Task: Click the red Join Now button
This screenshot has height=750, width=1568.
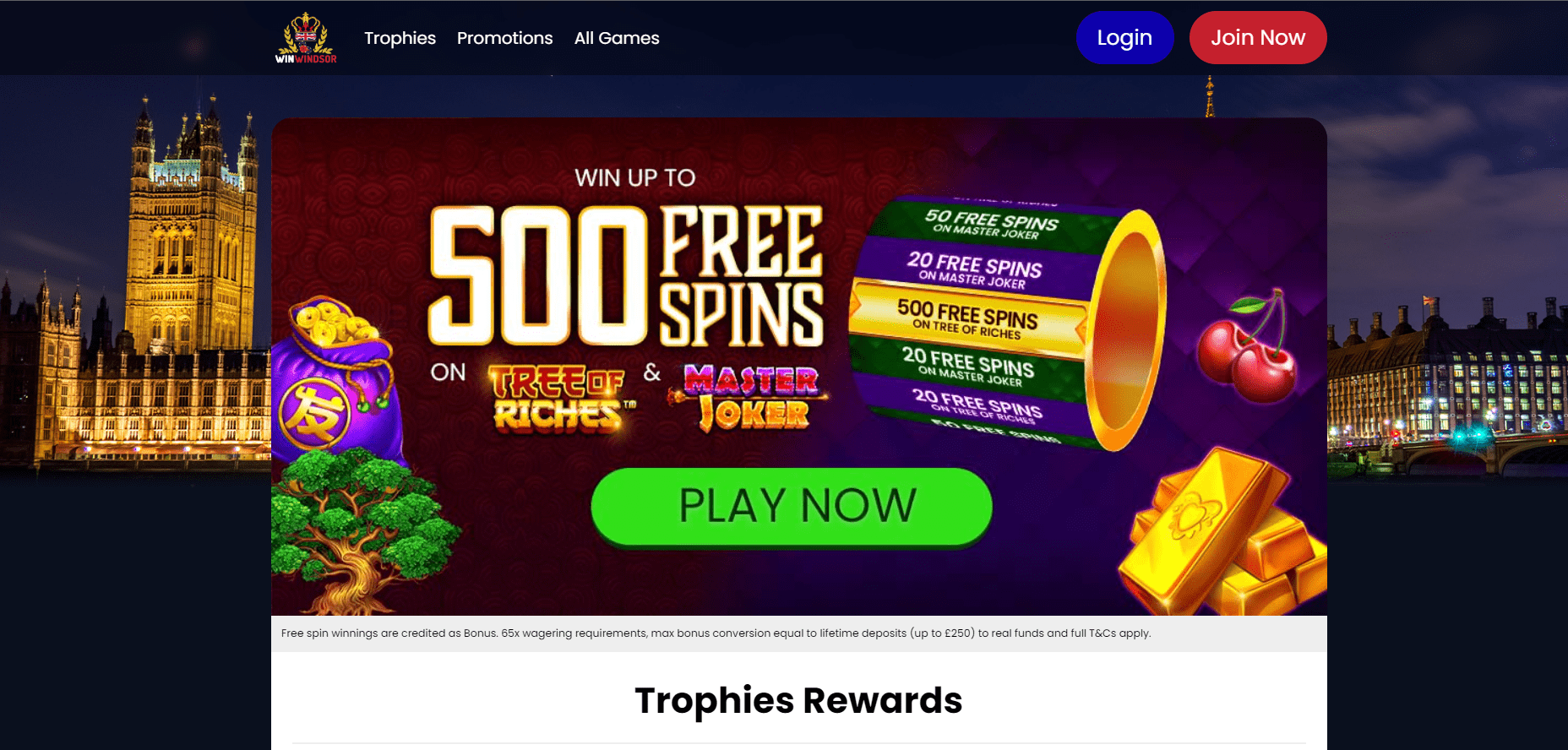Action: click(x=1258, y=37)
